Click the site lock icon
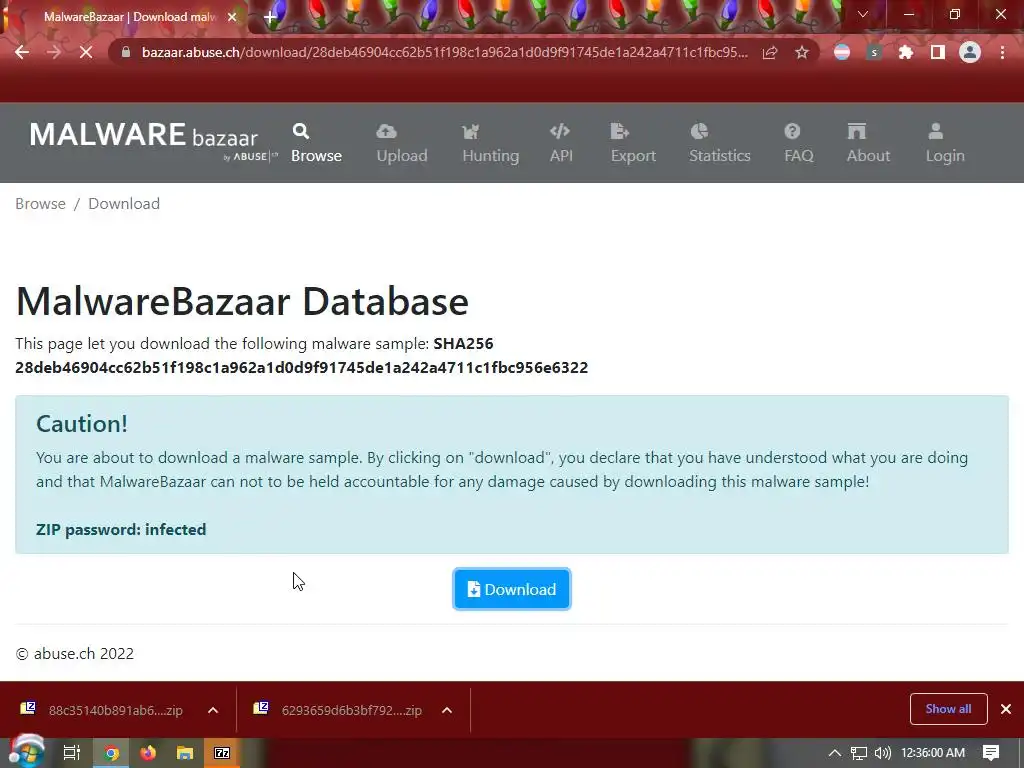 point(126,52)
